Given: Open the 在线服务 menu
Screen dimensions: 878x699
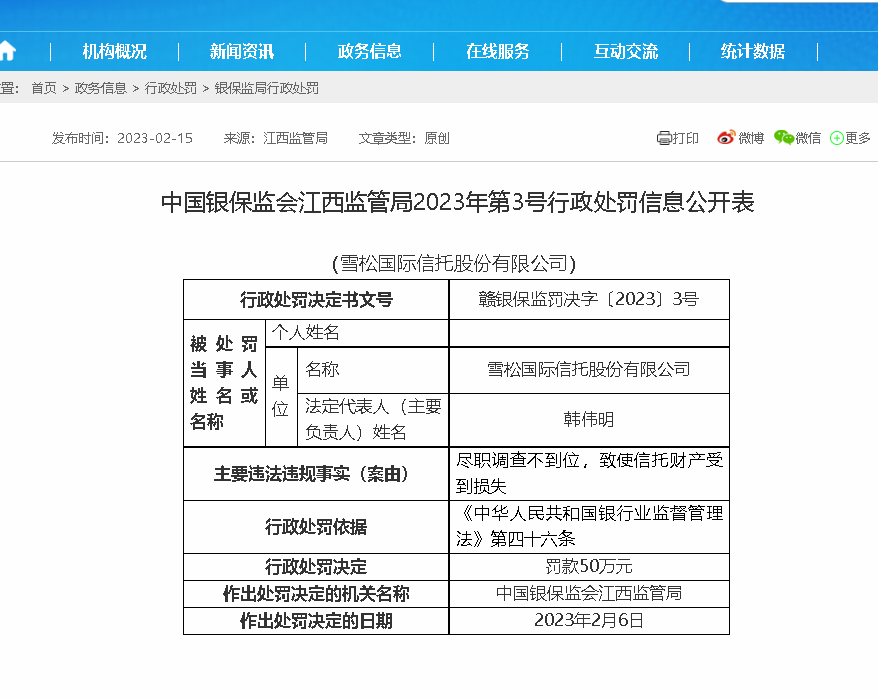Looking at the screenshot, I should point(498,51).
